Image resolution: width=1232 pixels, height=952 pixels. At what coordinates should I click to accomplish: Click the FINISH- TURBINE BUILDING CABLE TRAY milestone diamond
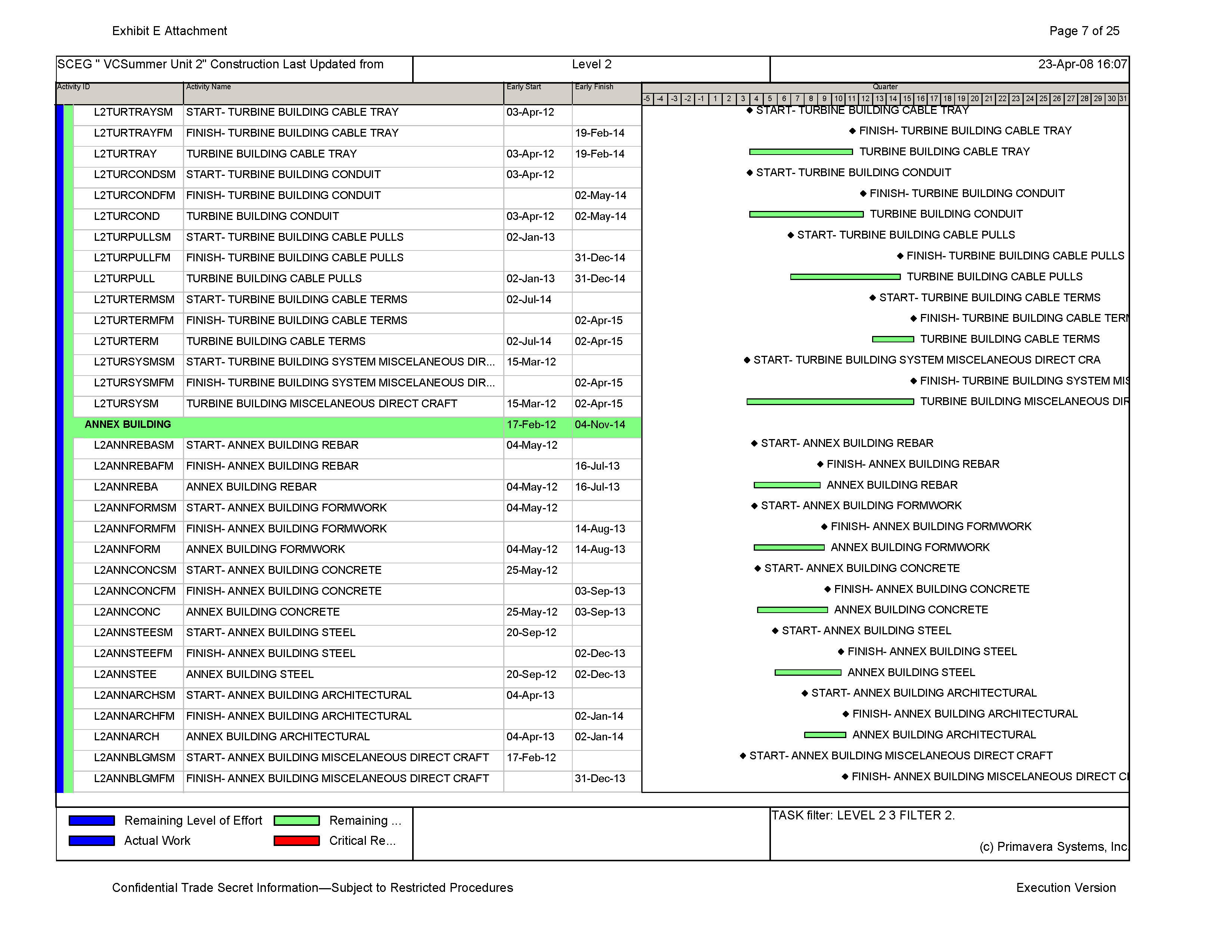tap(852, 131)
